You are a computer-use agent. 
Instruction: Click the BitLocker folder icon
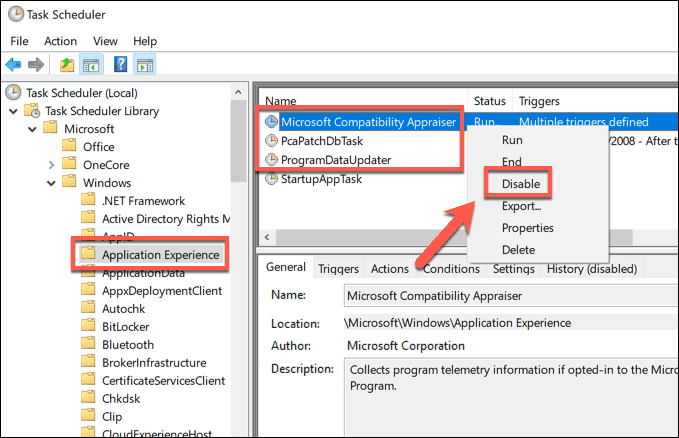(x=88, y=326)
